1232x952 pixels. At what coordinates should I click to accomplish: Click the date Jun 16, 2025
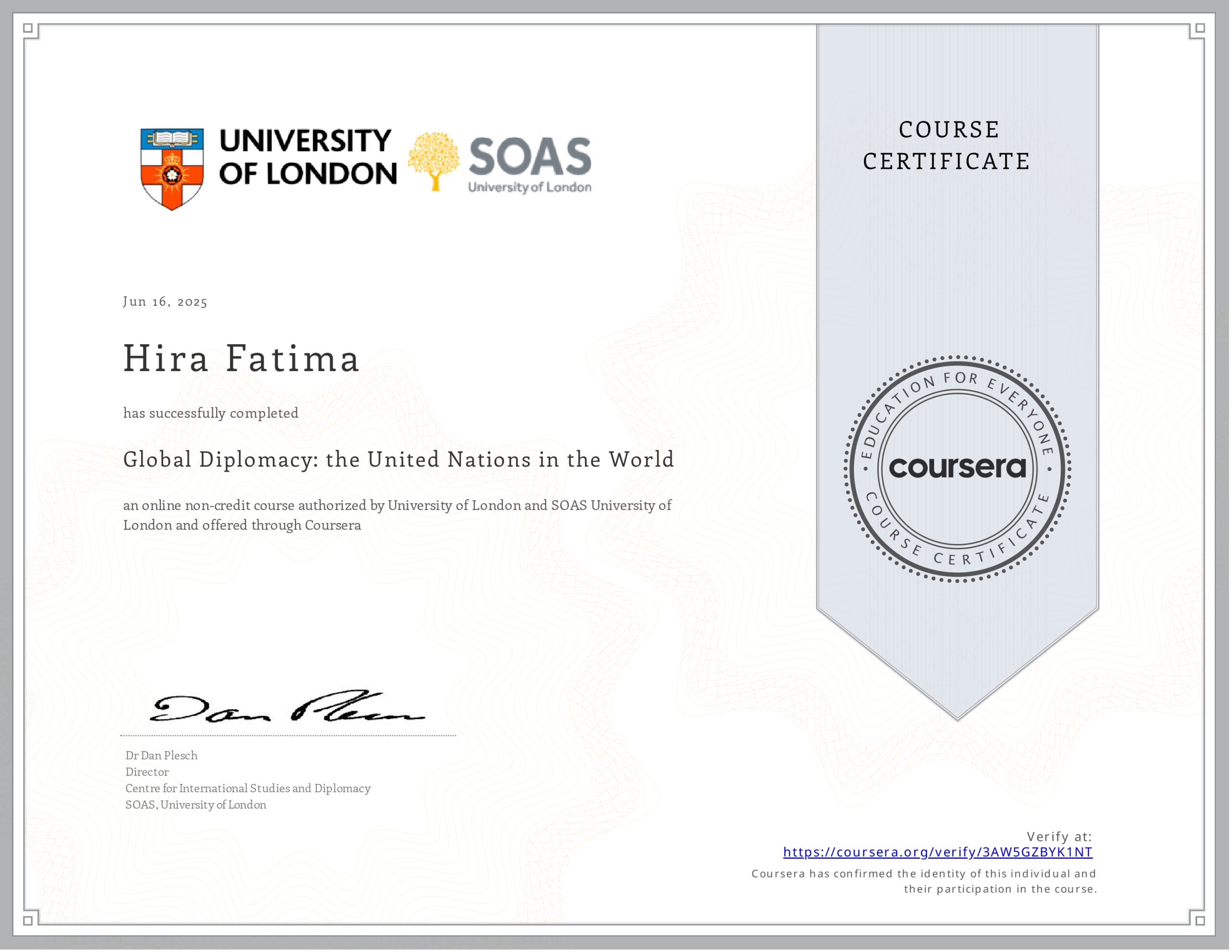click(165, 302)
